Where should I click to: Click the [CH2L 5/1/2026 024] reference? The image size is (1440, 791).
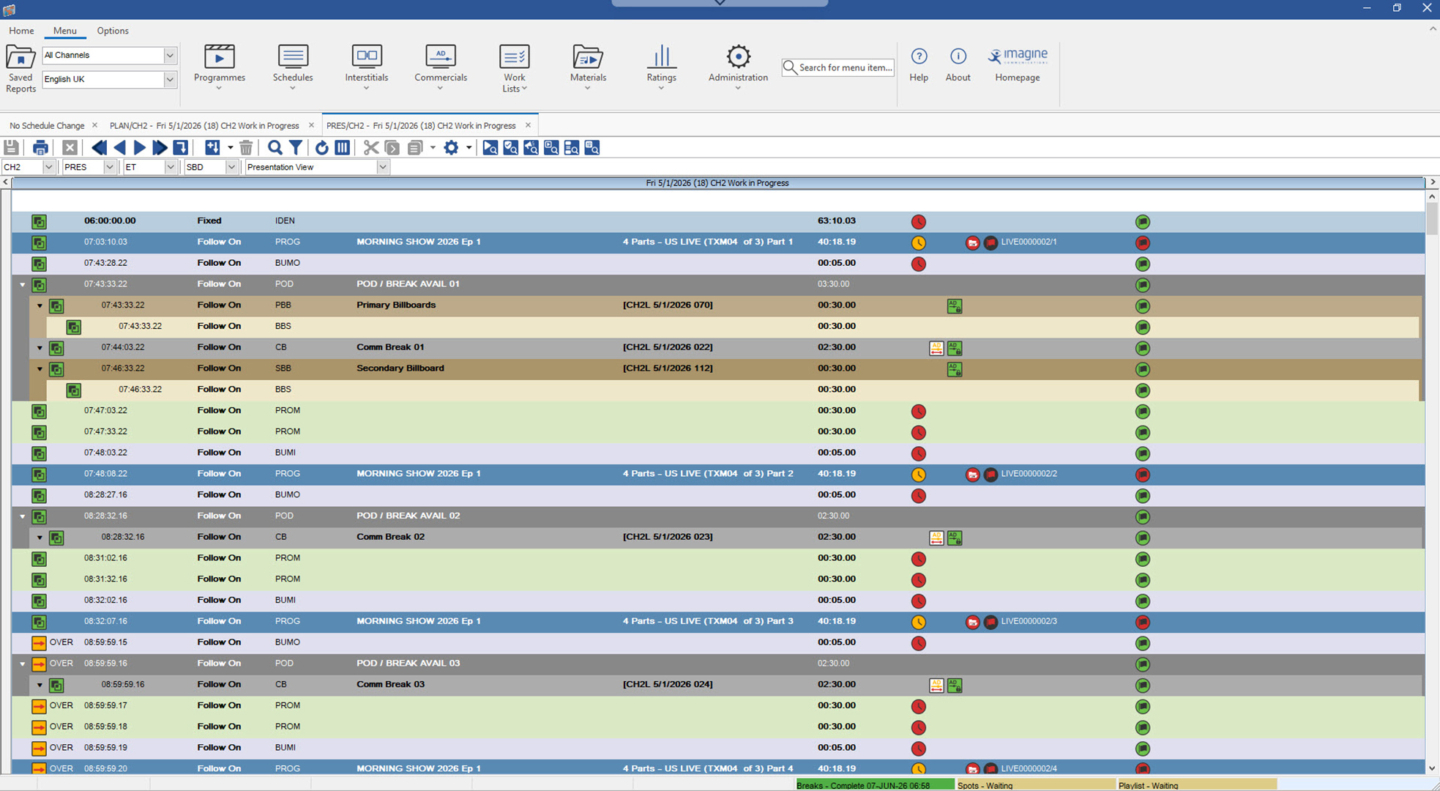tap(668, 684)
